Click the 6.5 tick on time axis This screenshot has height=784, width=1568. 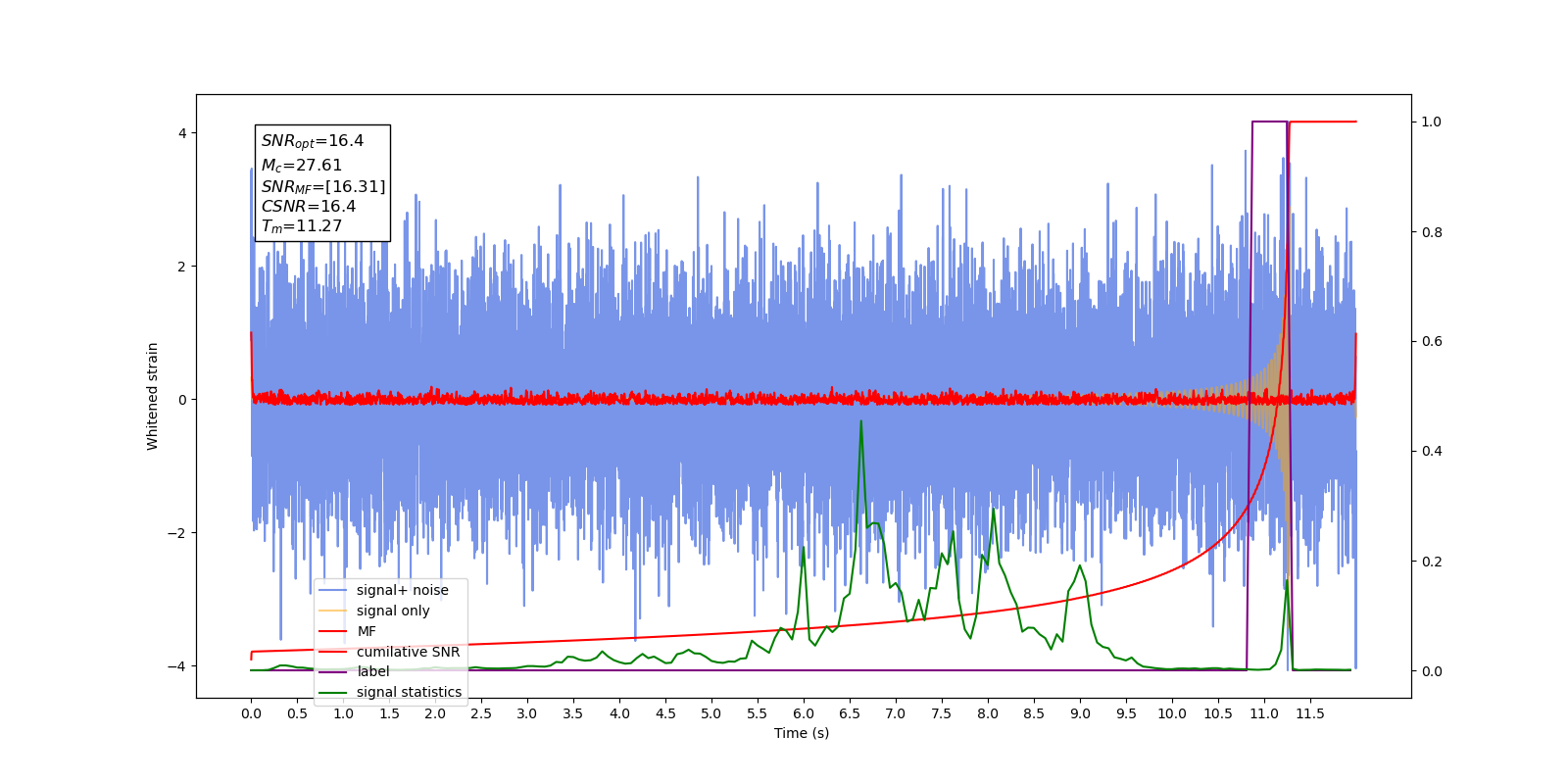[x=850, y=713]
